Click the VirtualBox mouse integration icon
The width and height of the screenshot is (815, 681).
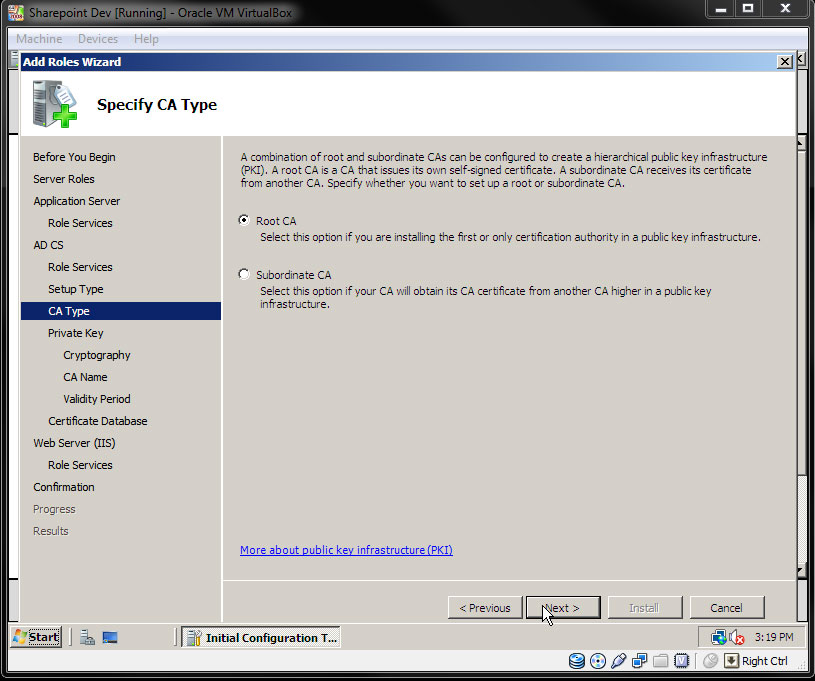coord(710,661)
